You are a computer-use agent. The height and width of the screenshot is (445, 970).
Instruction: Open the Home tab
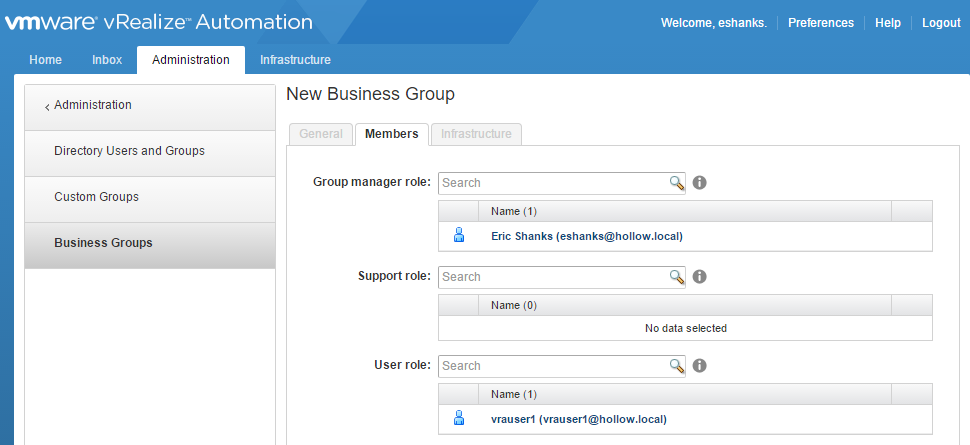[x=46, y=60]
